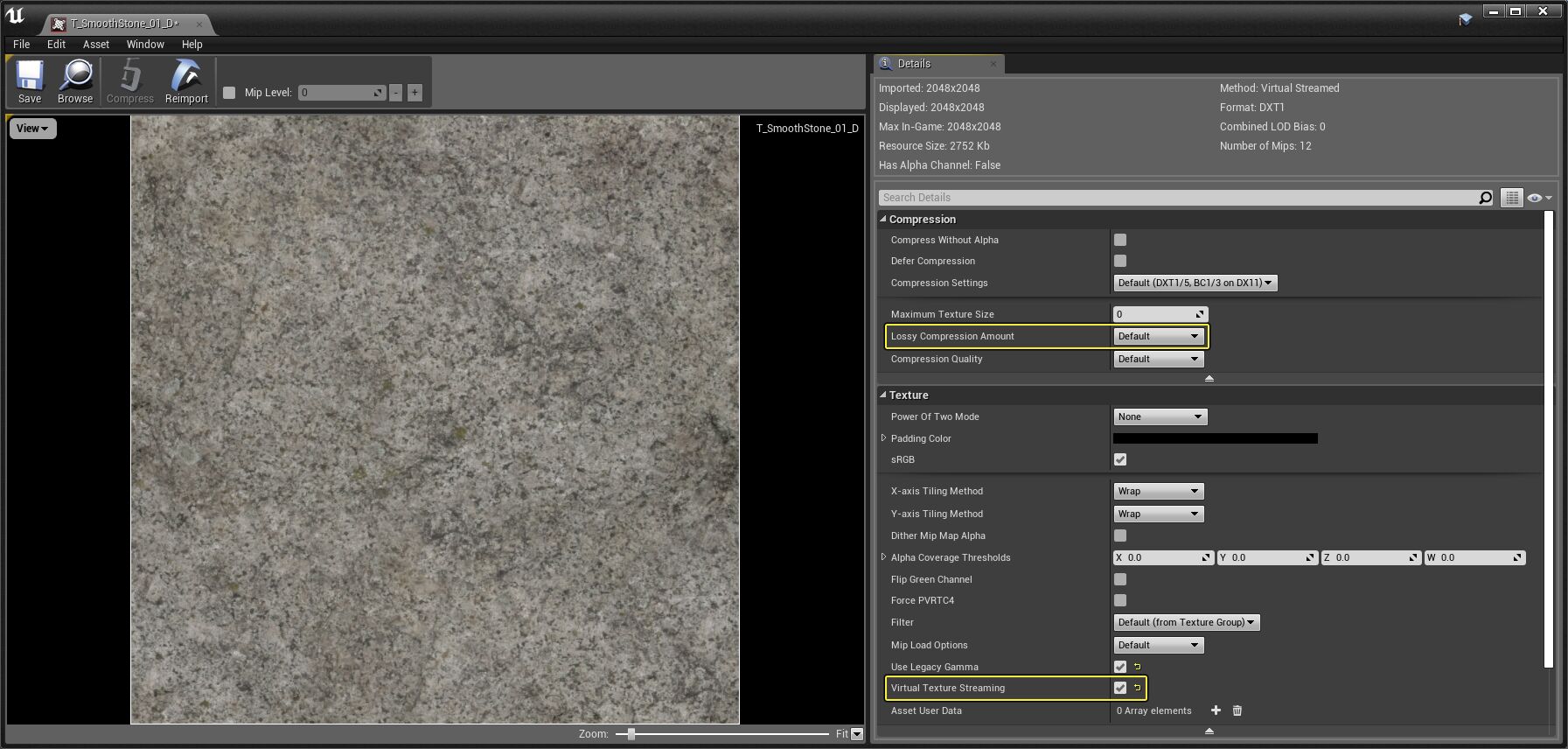
Task: Open the Asset menu
Action: [x=96, y=44]
